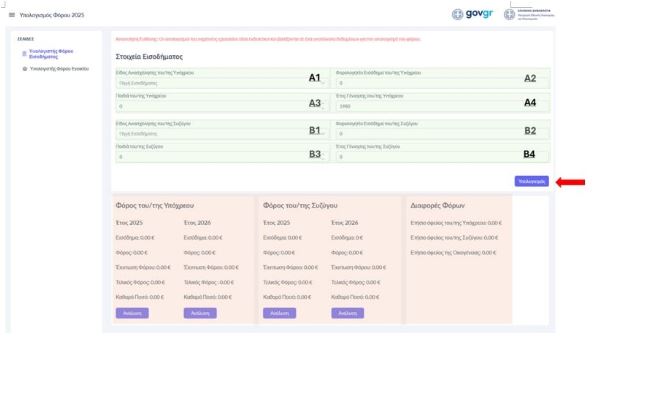648x412 pixels.
Task: Click the Υπολογιστής Φόρου Ενοικίου sidebar icon
Action: (24, 69)
